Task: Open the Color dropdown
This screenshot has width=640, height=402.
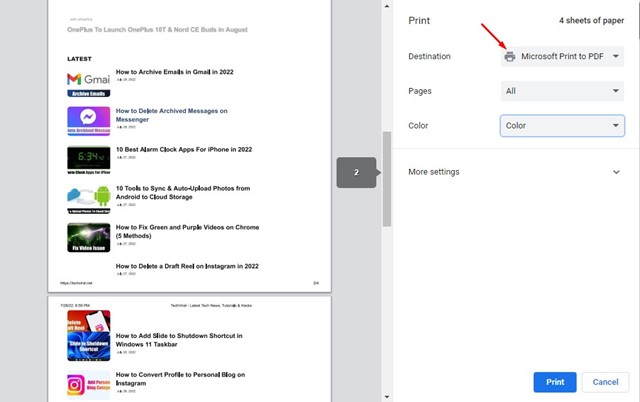Action: click(x=562, y=126)
